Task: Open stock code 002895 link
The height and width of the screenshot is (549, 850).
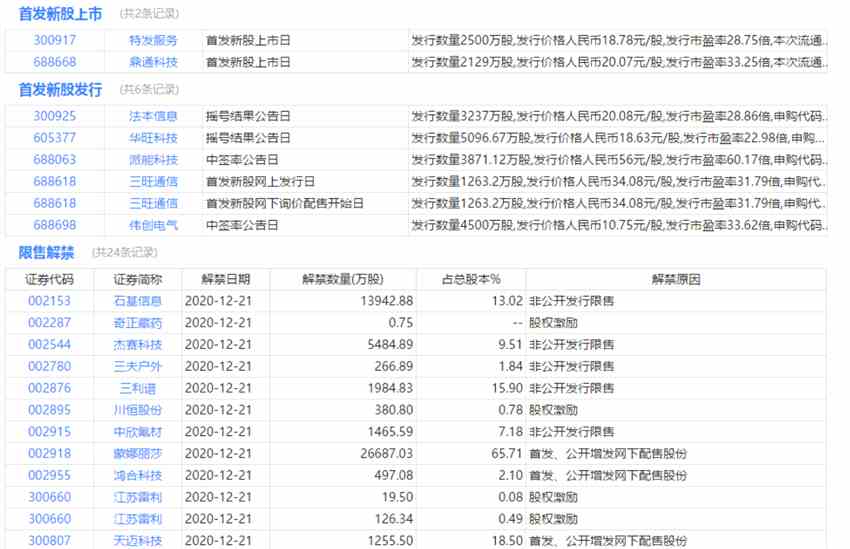Action: tap(49, 410)
